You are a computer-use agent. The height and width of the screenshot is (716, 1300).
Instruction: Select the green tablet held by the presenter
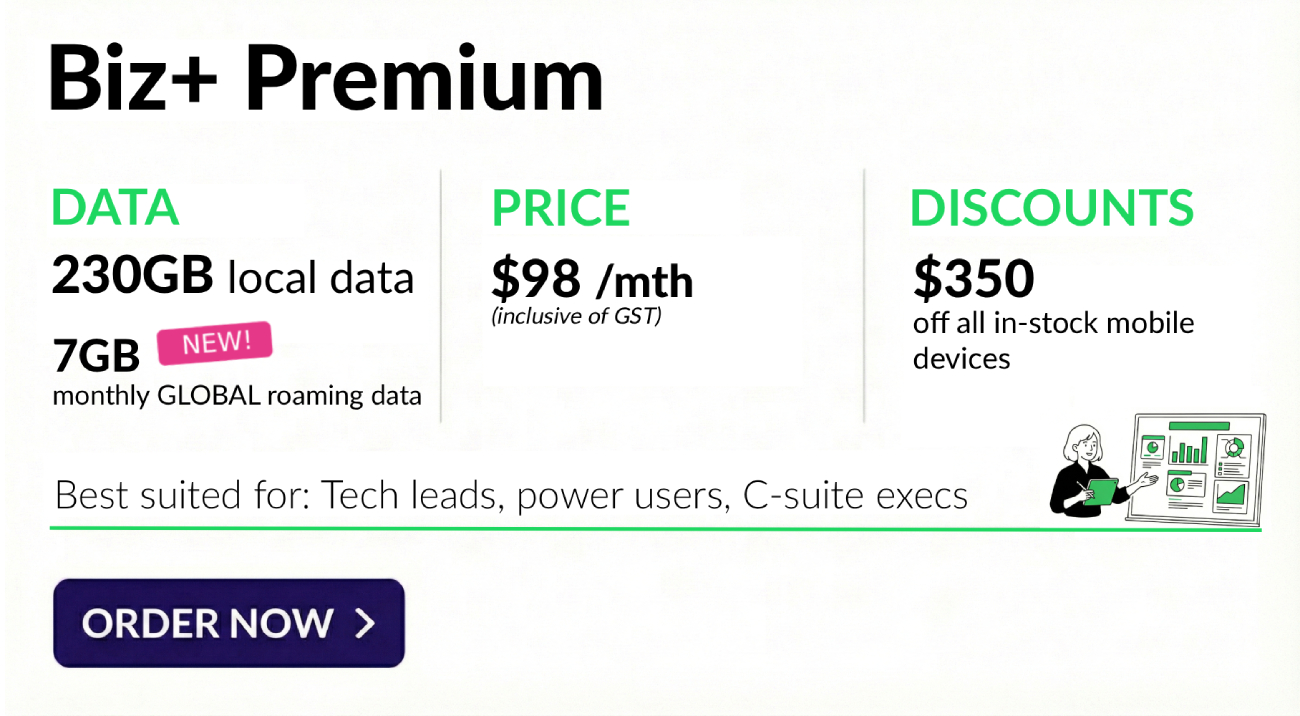pos(1102,490)
